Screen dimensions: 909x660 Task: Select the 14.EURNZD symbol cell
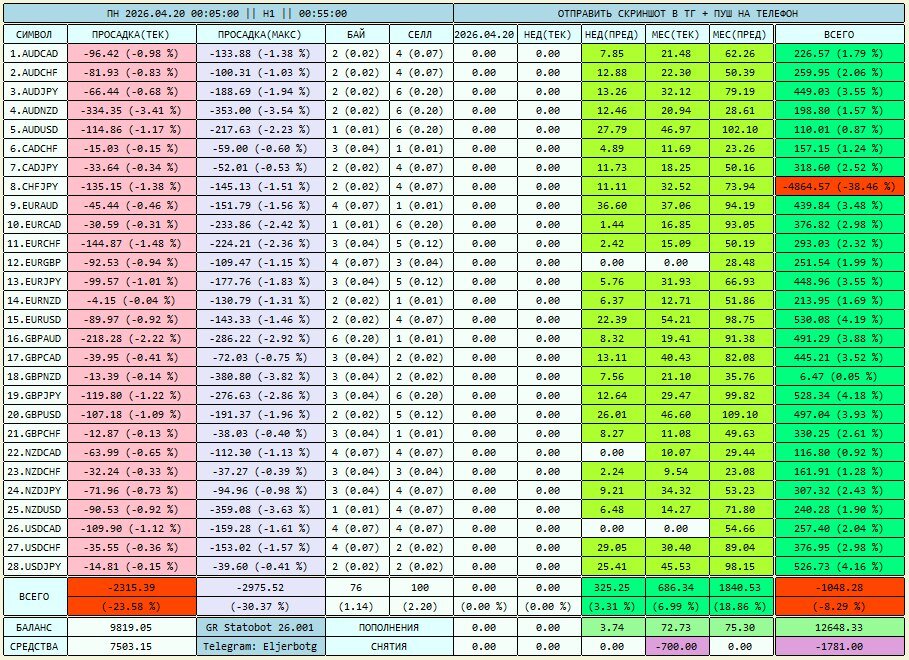pos(34,300)
